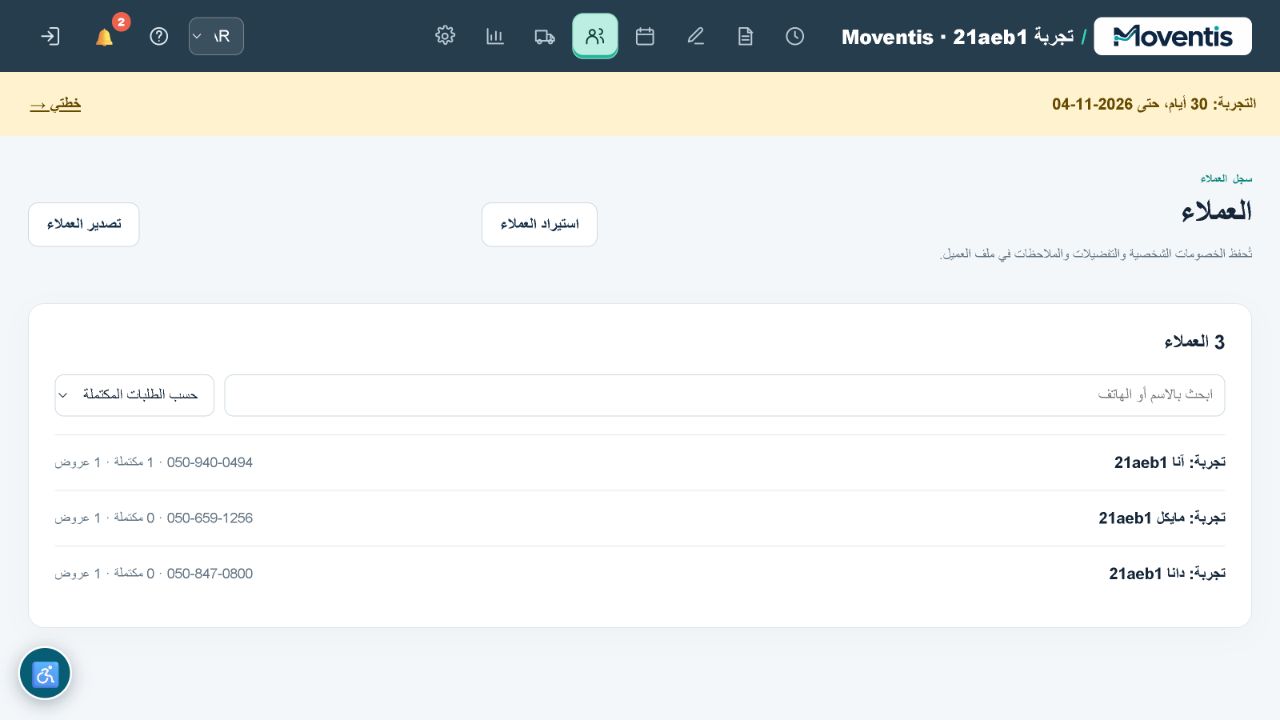
Task: Open the notifications bell
Action: (x=104, y=37)
